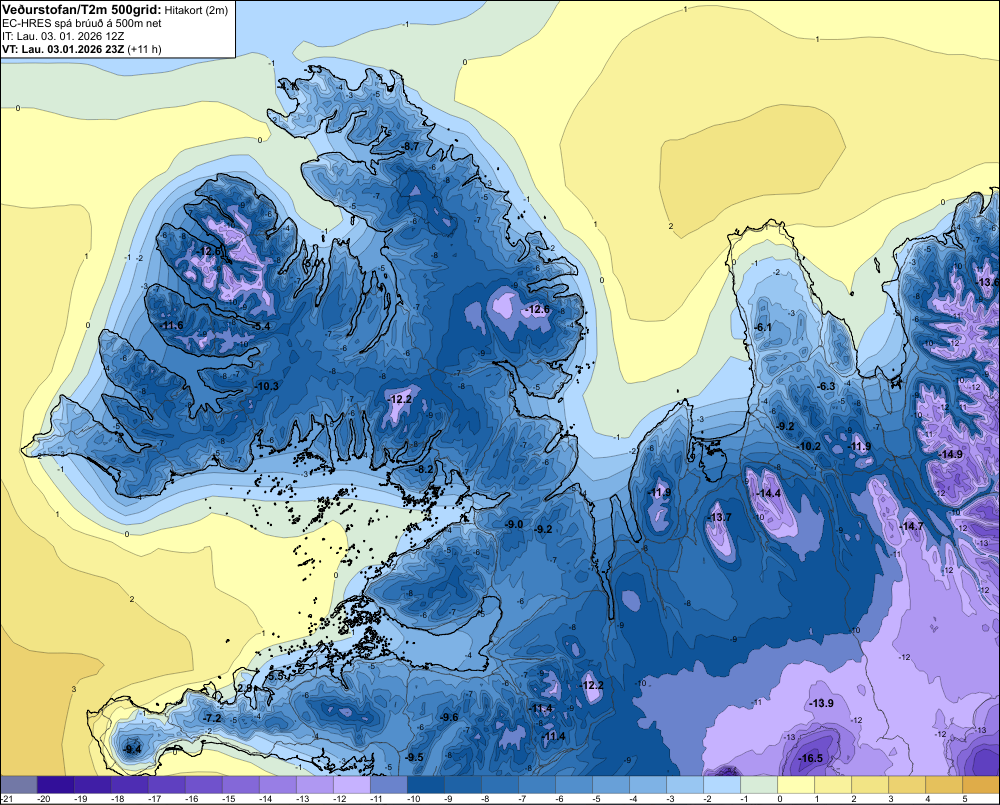The image size is (1000, 805).
Task: Click the legend swatch labeled -17
Action: tap(166, 784)
